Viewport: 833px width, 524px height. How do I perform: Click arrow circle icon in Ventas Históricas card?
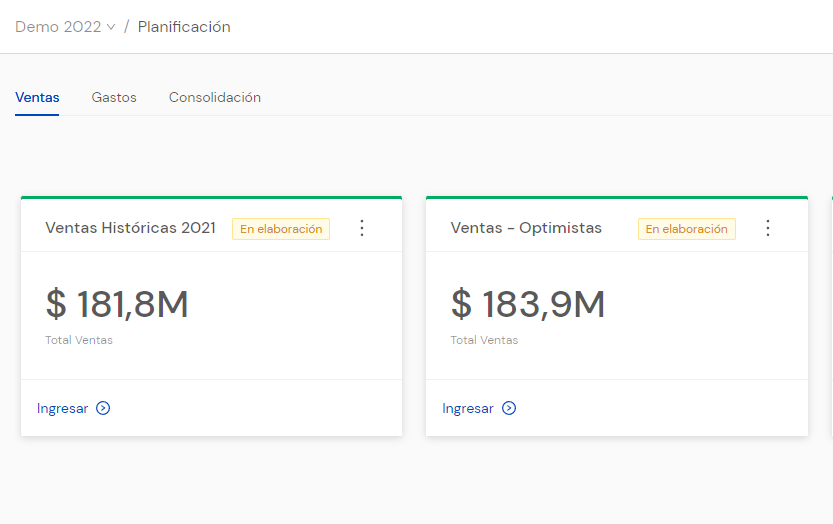[103, 408]
